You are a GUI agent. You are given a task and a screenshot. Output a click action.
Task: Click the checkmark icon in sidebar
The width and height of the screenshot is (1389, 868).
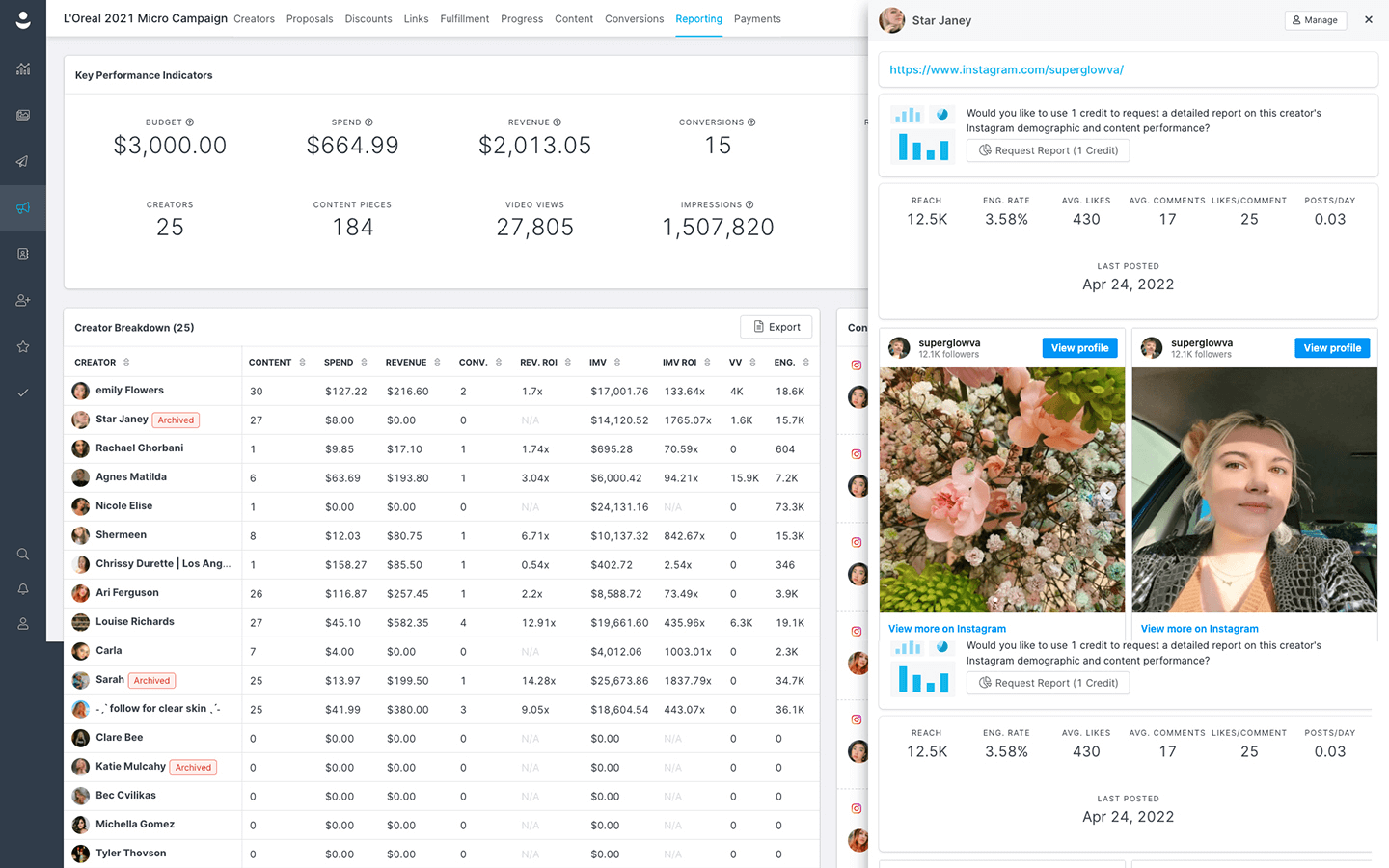[23, 393]
